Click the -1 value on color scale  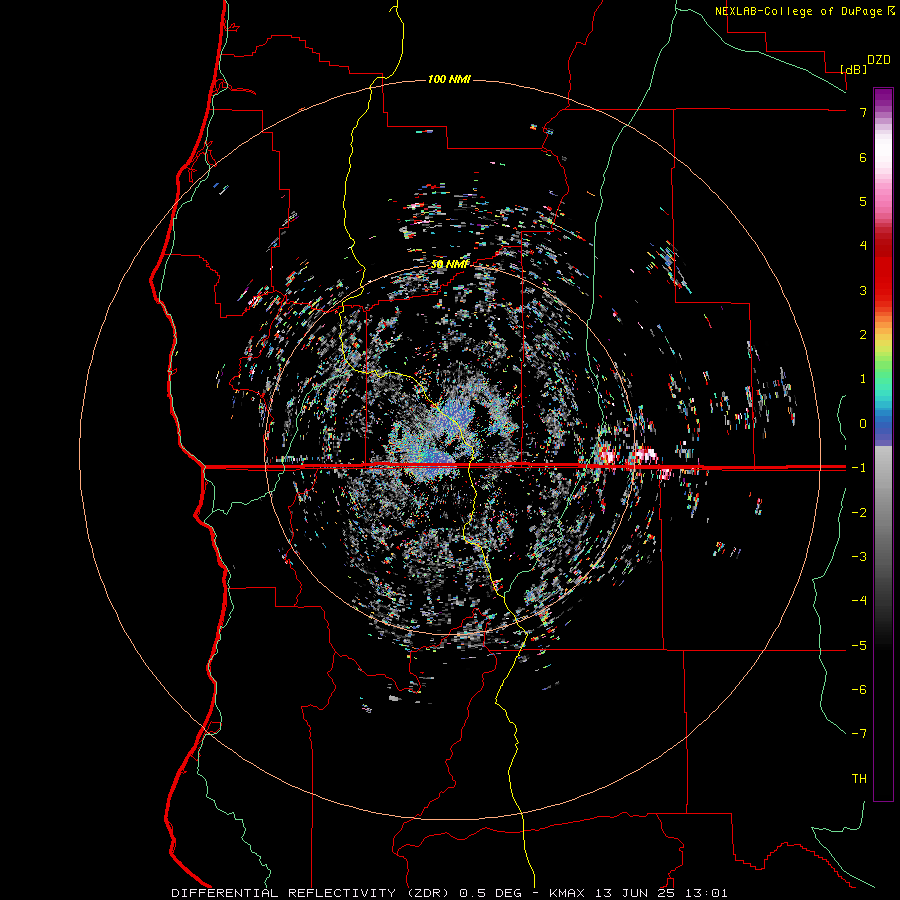(859, 468)
